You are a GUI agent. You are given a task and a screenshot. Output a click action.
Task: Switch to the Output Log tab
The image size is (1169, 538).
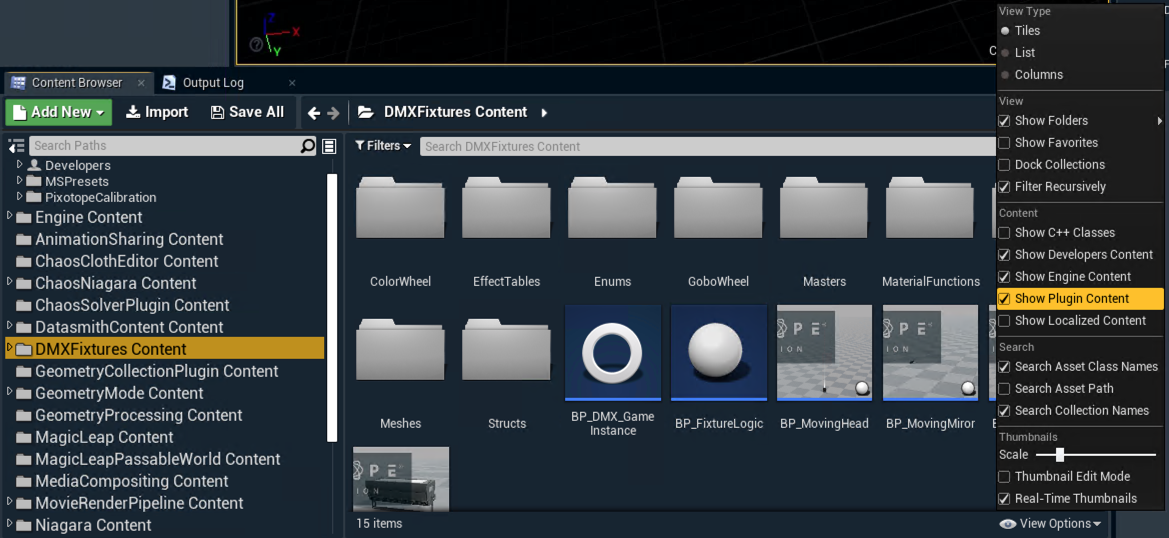212,83
